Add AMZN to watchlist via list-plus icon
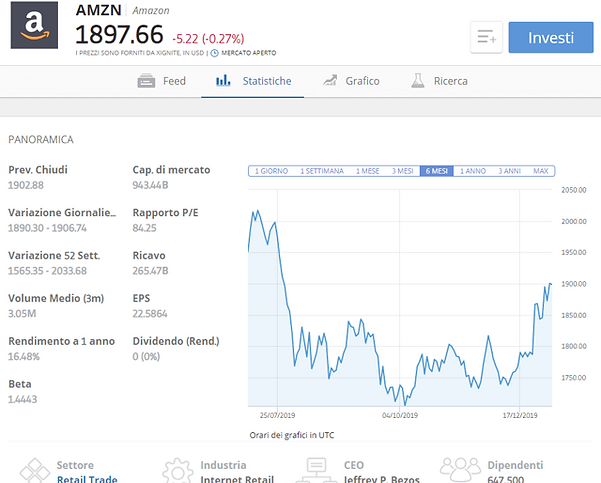 [x=486, y=37]
